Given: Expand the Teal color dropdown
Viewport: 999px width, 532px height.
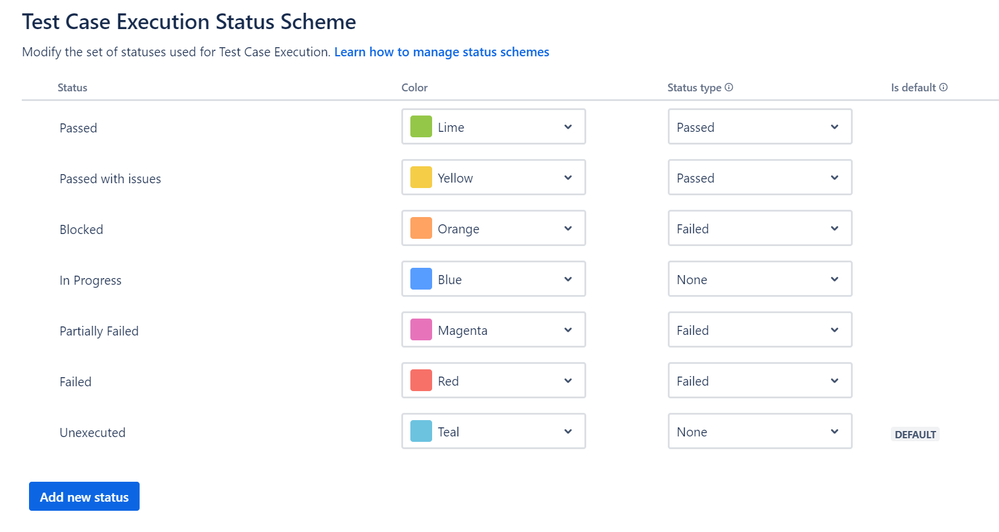Looking at the screenshot, I should click(x=493, y=432).
